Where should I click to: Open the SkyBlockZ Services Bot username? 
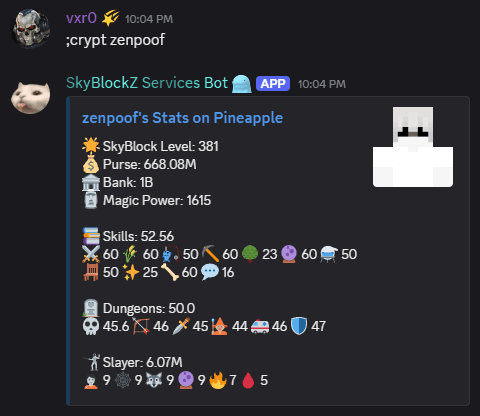(147, 83)
